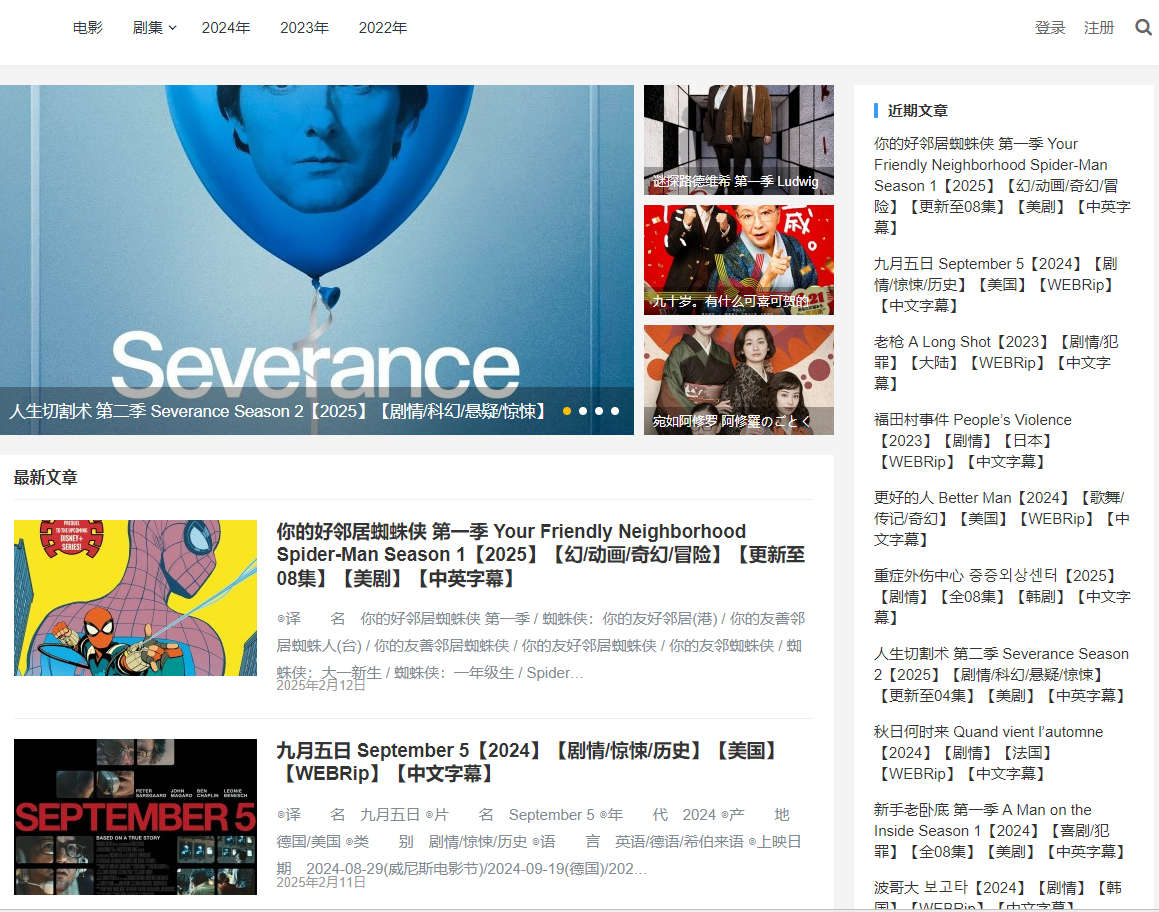The image size is (1159, 912).
Task: Open the 宛如阿修罗 thumbnail
Action: [x=738, y=380]
